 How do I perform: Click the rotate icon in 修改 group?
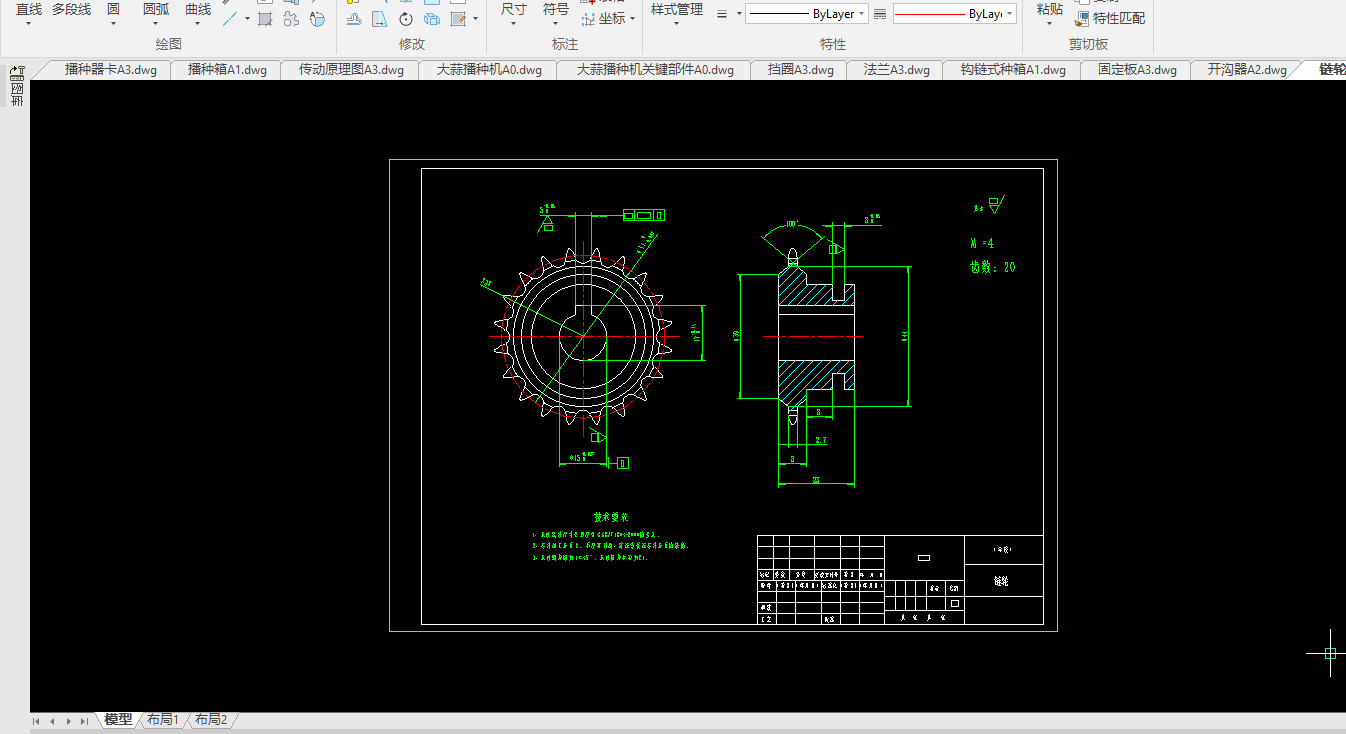pyautogui.click(x=406, y=19)
